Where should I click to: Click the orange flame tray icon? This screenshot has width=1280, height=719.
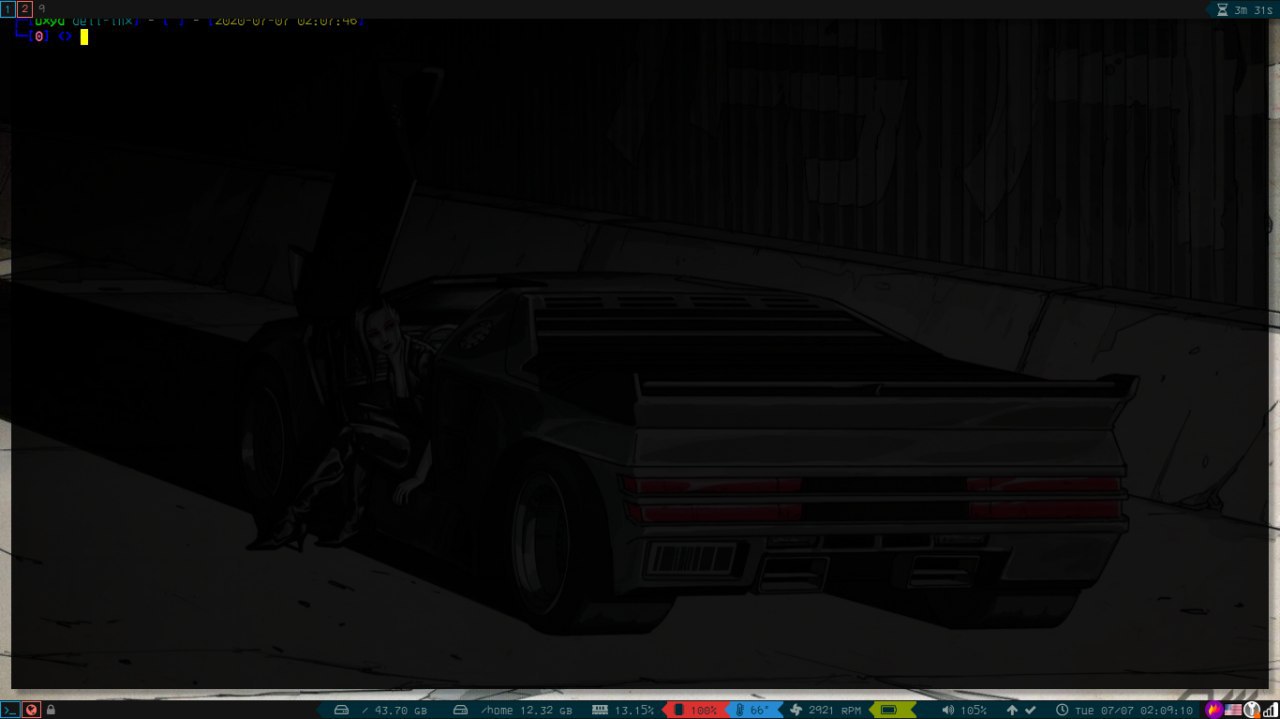tap(1214, 710)
